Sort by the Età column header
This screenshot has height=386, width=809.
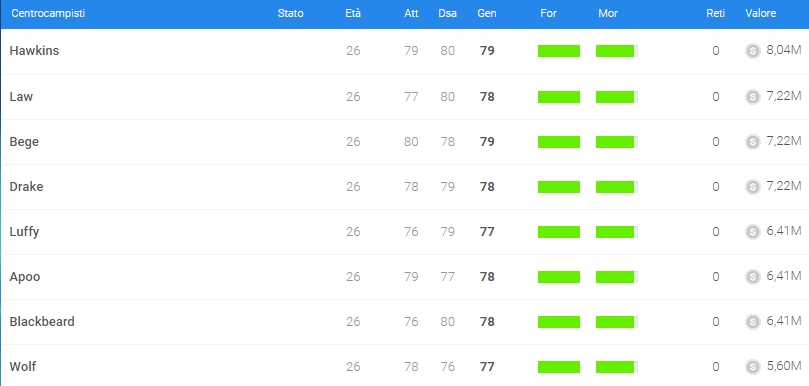353,13
